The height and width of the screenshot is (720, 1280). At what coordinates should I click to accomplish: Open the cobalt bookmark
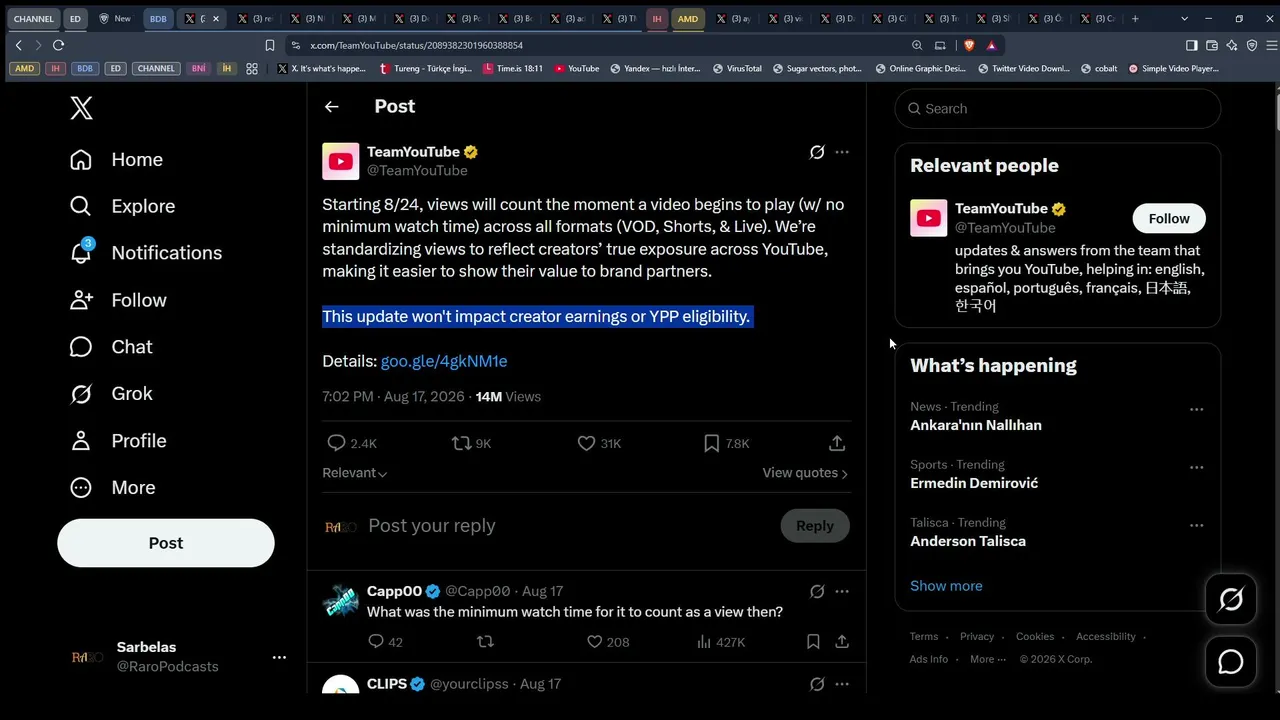(x=1099, y=69)
